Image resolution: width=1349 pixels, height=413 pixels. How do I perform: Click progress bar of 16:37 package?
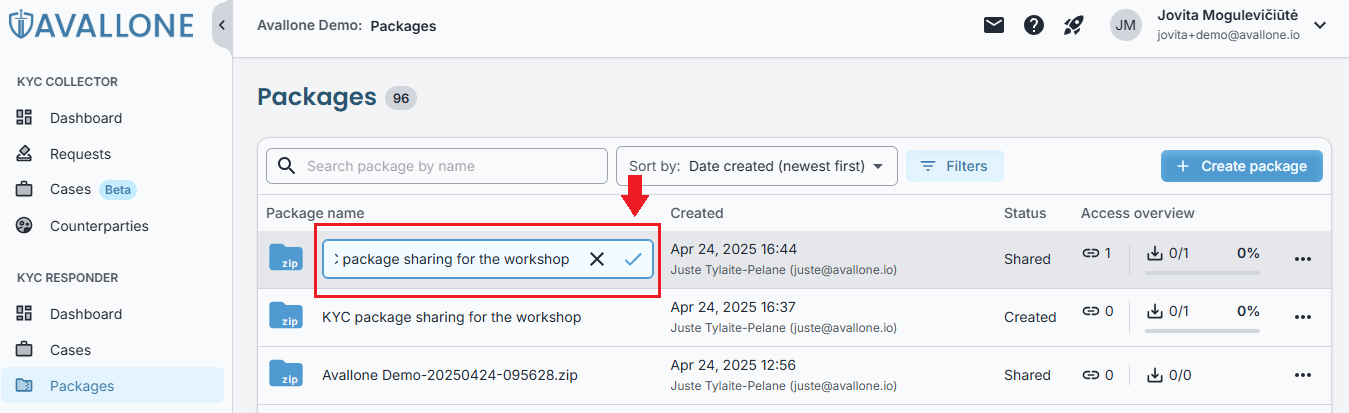(x=1203, y=330)
